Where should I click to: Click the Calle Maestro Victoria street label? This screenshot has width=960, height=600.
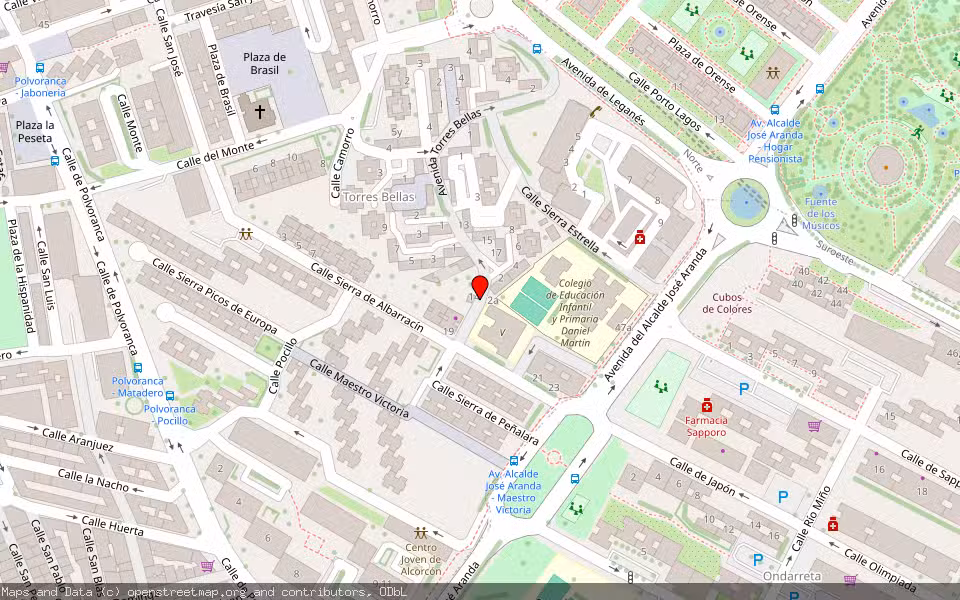click(359, 389)
